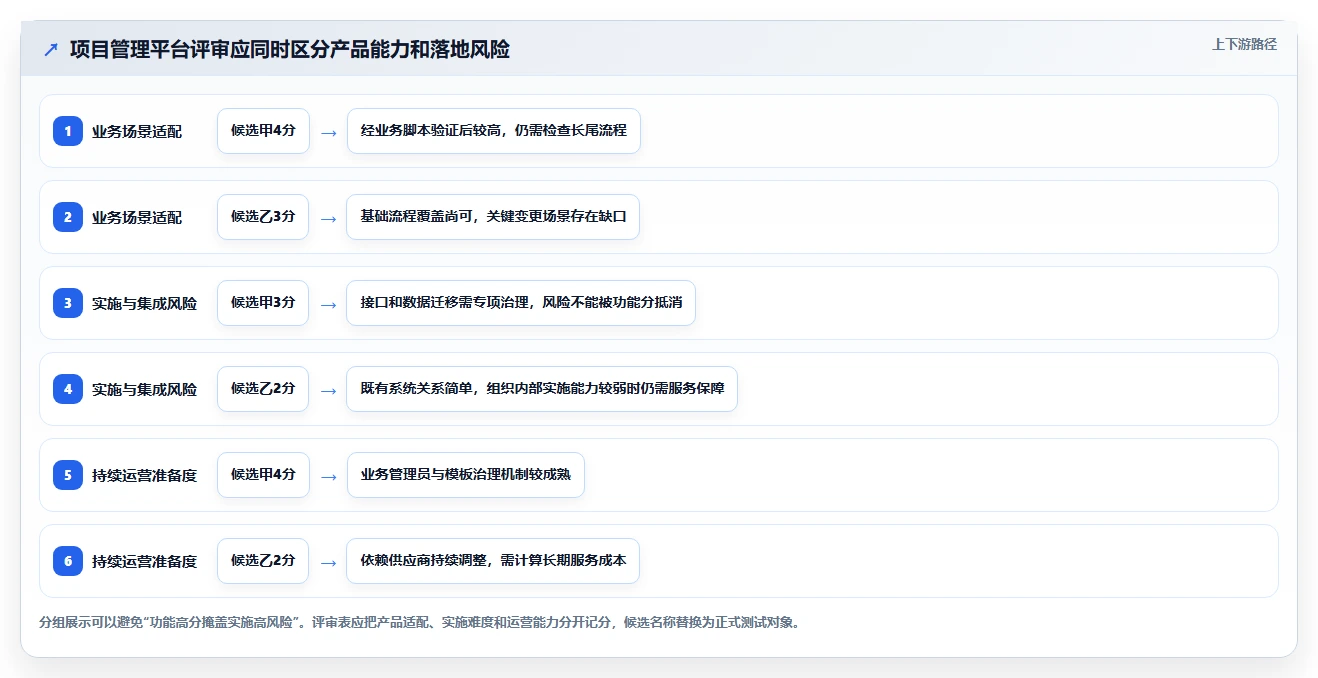Select step number badge 1
1318x678 pixels.
[68, 131]
